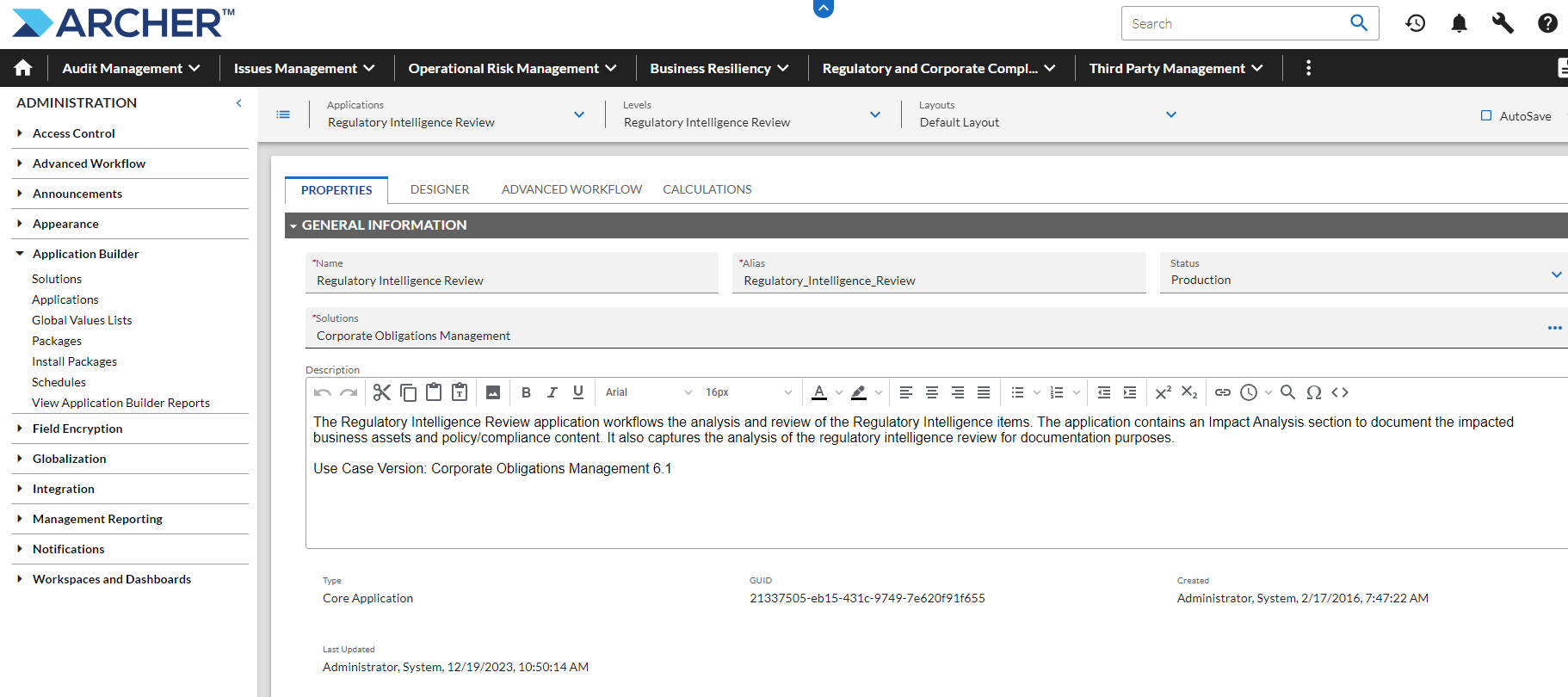This screenshot has width=1568, height=697.
Task: Click the Name input field
Action: (512, 273)
